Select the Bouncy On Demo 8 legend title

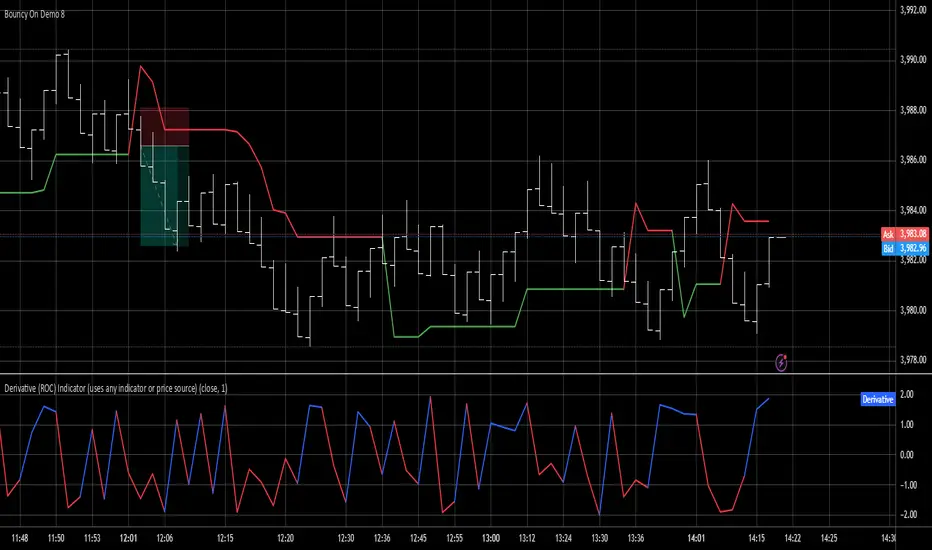coord(34,14)
